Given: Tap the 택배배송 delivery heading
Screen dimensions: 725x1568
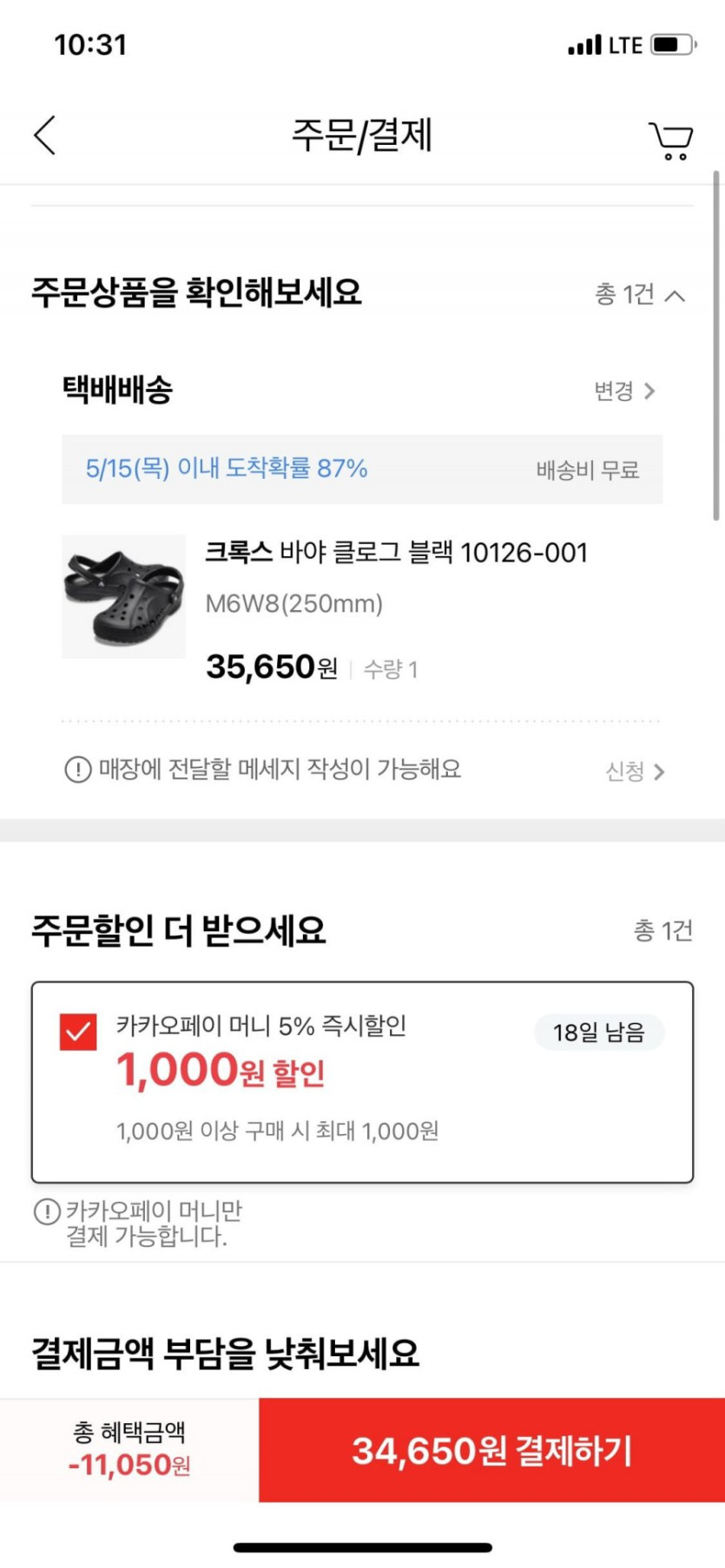Looking at the screenshot, I should pos(117,390).
